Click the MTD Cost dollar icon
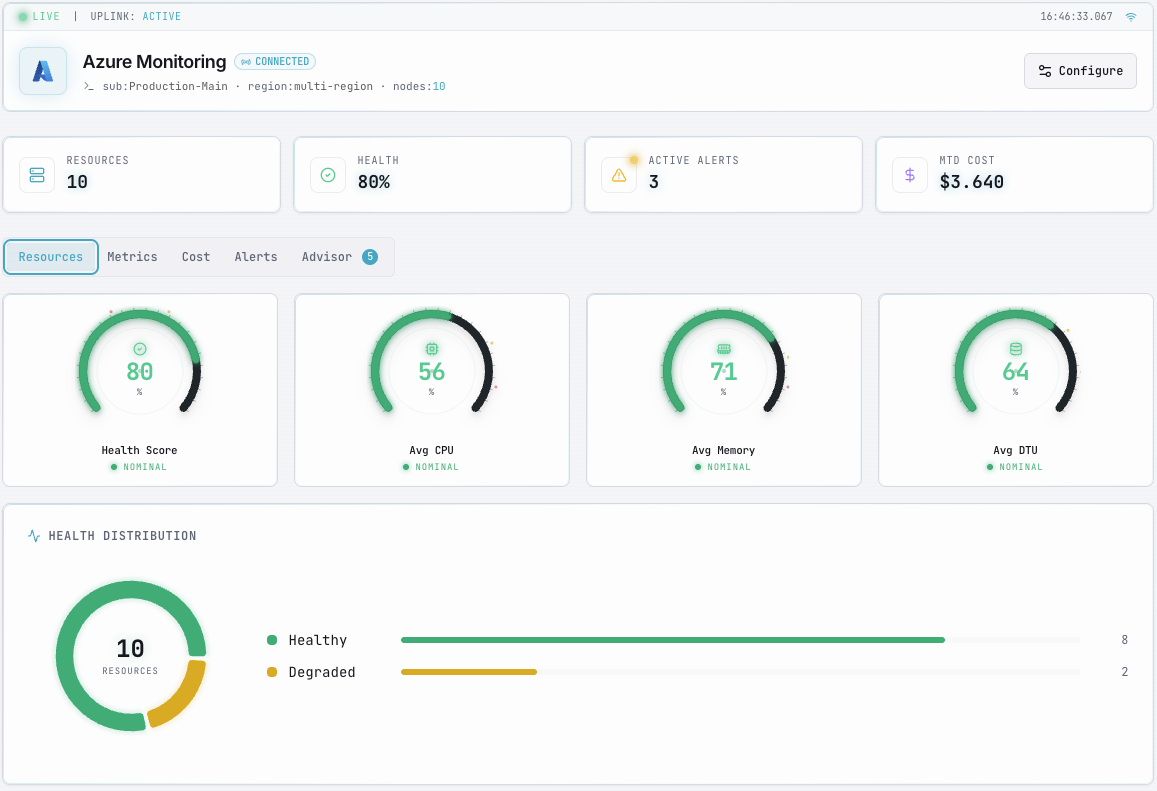This screenshot has height=791, width=1157. click(x=910, y=175)
